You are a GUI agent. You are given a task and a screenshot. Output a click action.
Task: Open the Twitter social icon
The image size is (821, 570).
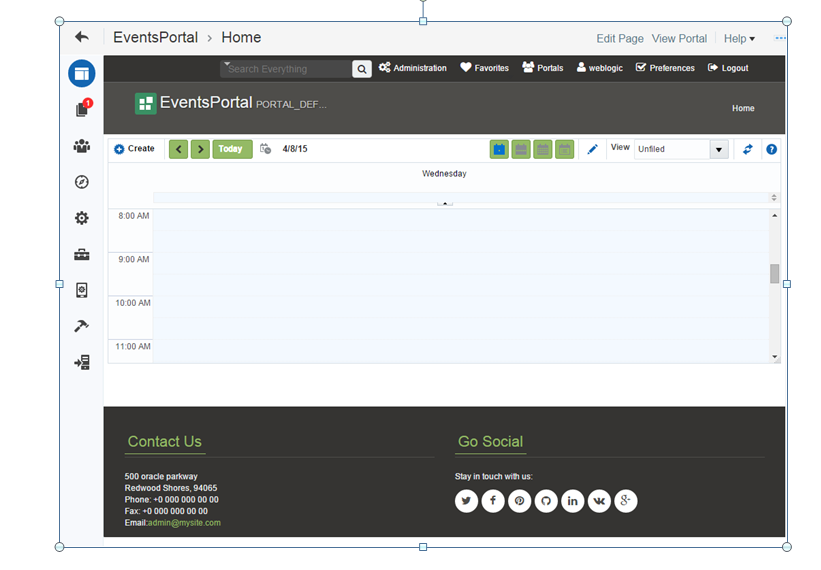click(467, 501)
